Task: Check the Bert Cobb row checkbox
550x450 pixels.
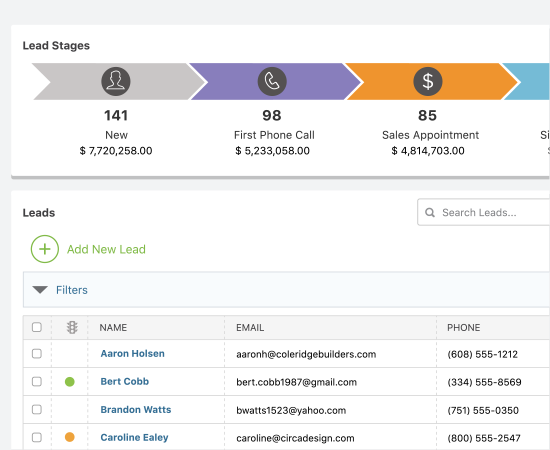Action: pos(37,382)
